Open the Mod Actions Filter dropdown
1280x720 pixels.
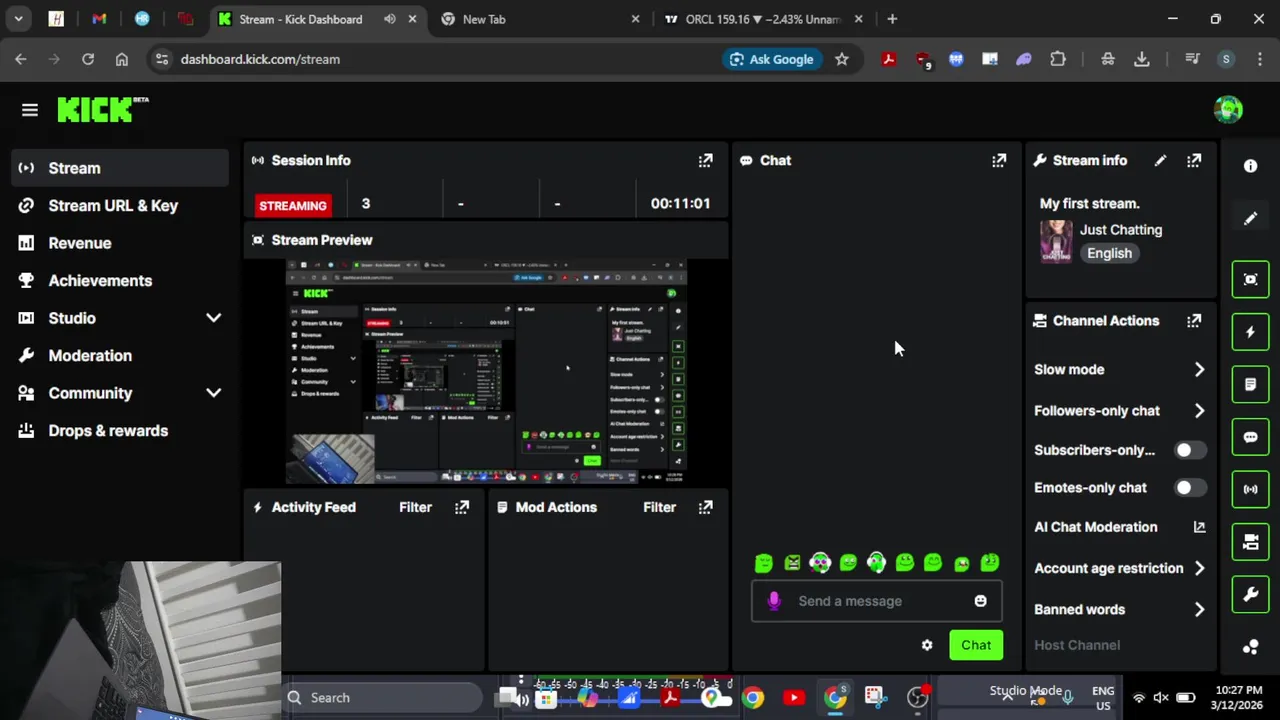tap(659, 507)
